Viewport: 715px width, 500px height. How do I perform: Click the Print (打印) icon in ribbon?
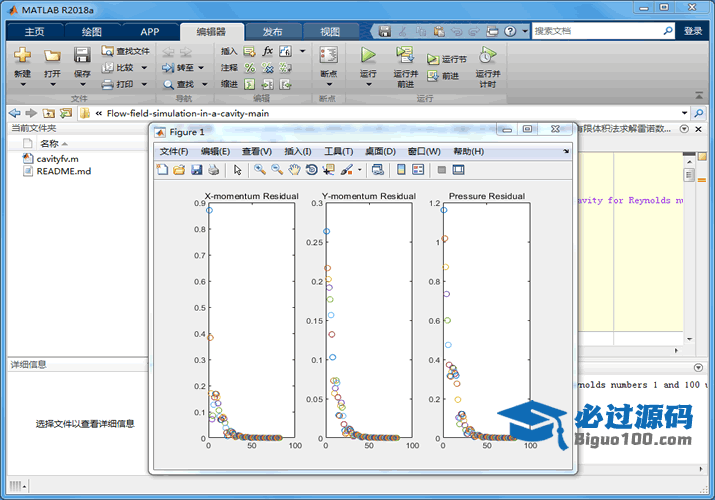[x=108, y=84]
